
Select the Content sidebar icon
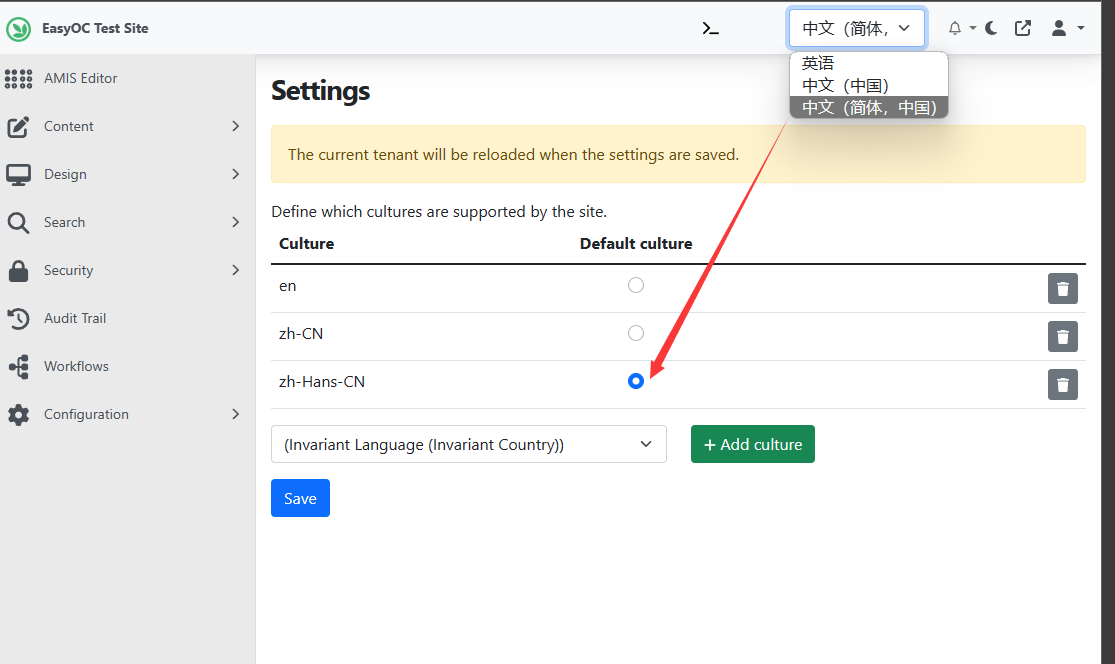[x=18, y=126]
